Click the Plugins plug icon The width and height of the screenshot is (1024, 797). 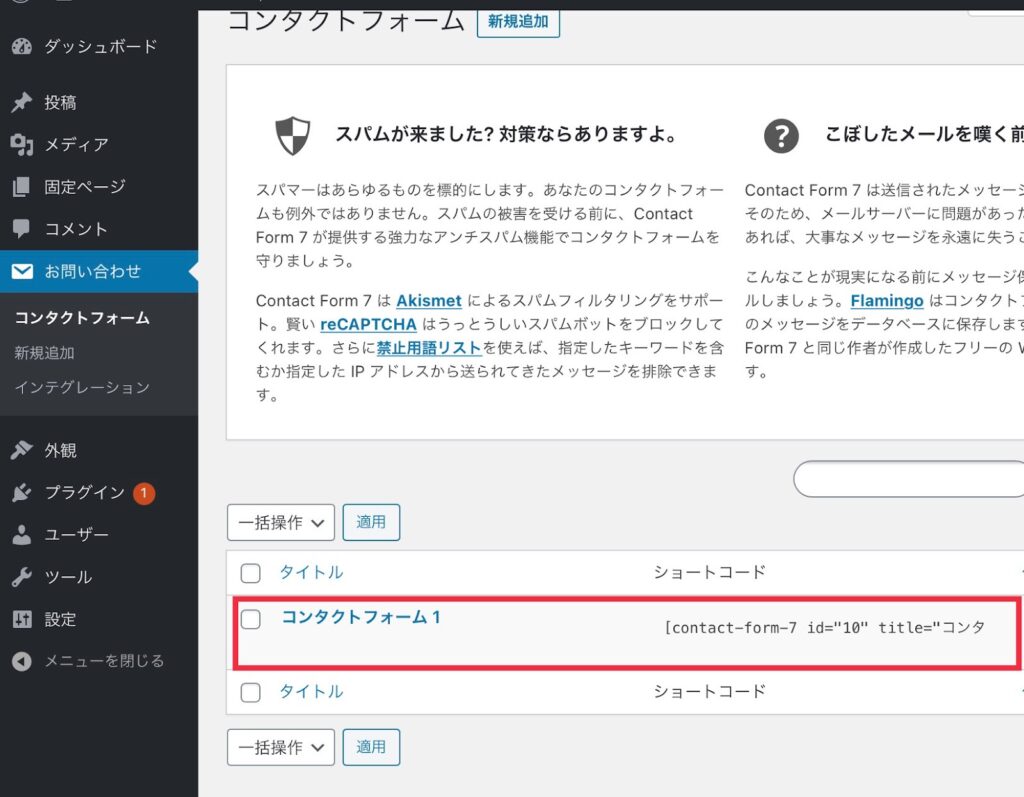pos(21,493)
